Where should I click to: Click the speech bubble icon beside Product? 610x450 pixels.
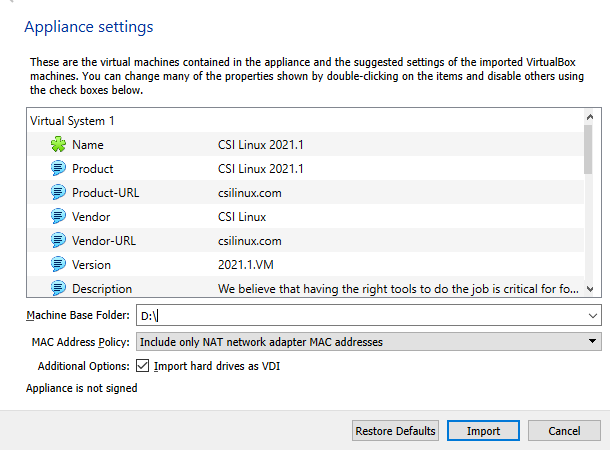tap(58, 168)
